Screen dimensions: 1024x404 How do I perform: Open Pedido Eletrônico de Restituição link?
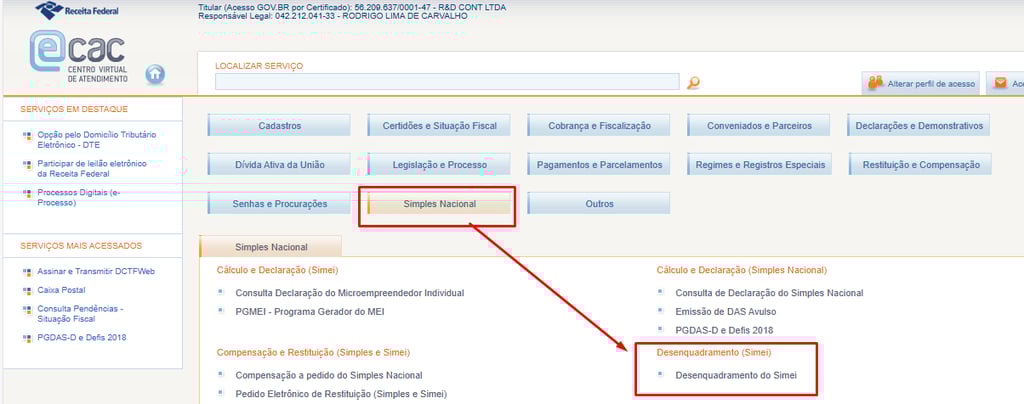point(341,394)
